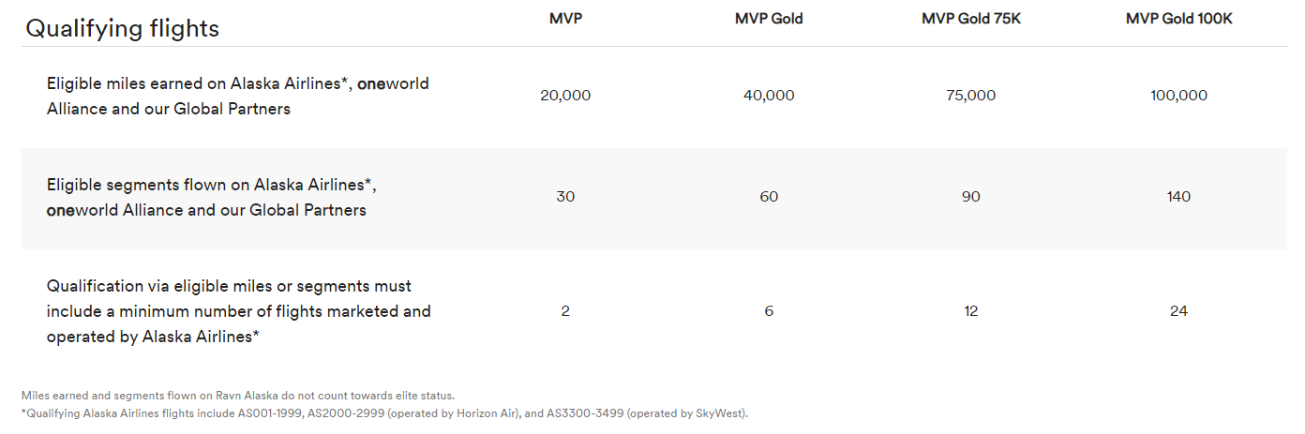Select the 40,000 miles cell
This screenshot has height=434, width=1305.
point(768,96)
